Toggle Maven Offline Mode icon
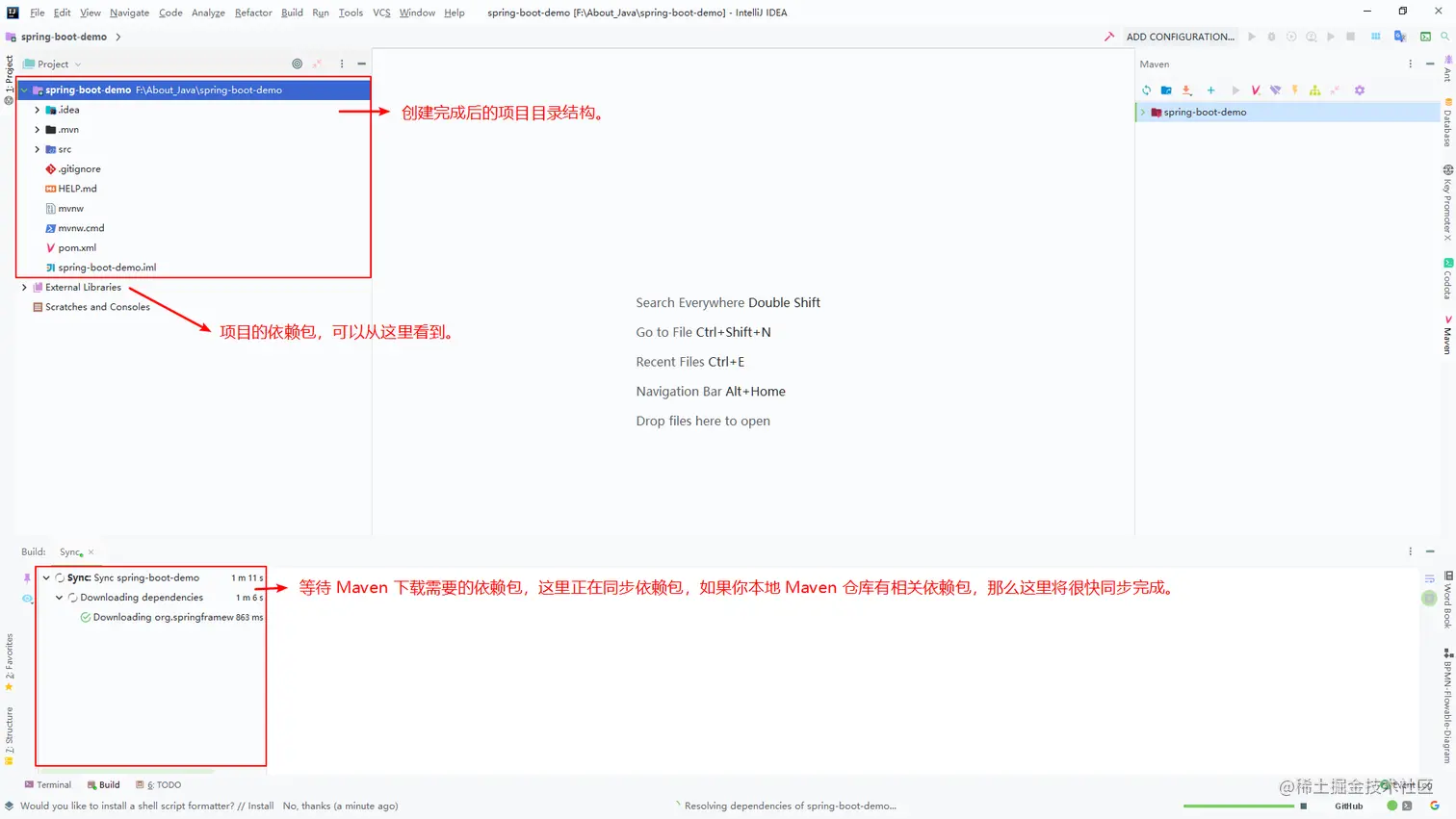1456x819 pixels. coord(1275,90)
